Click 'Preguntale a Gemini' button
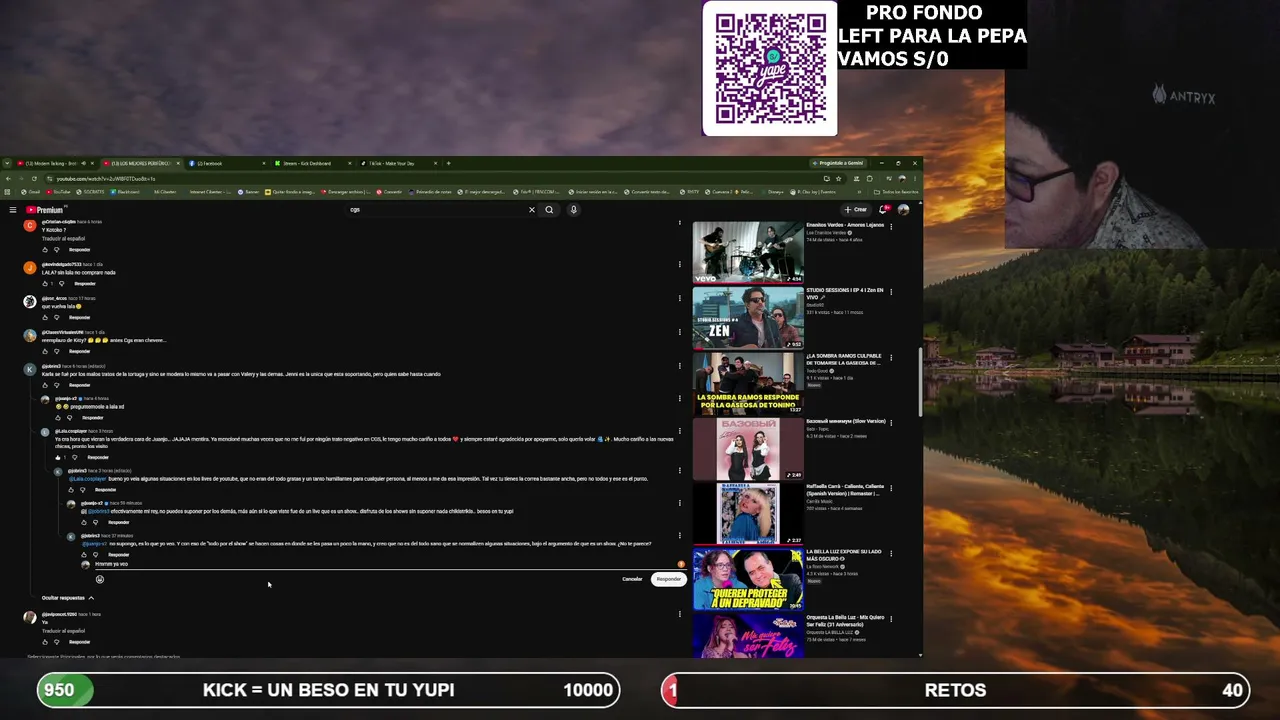The image size is (1280, 720). click(838, 163)
